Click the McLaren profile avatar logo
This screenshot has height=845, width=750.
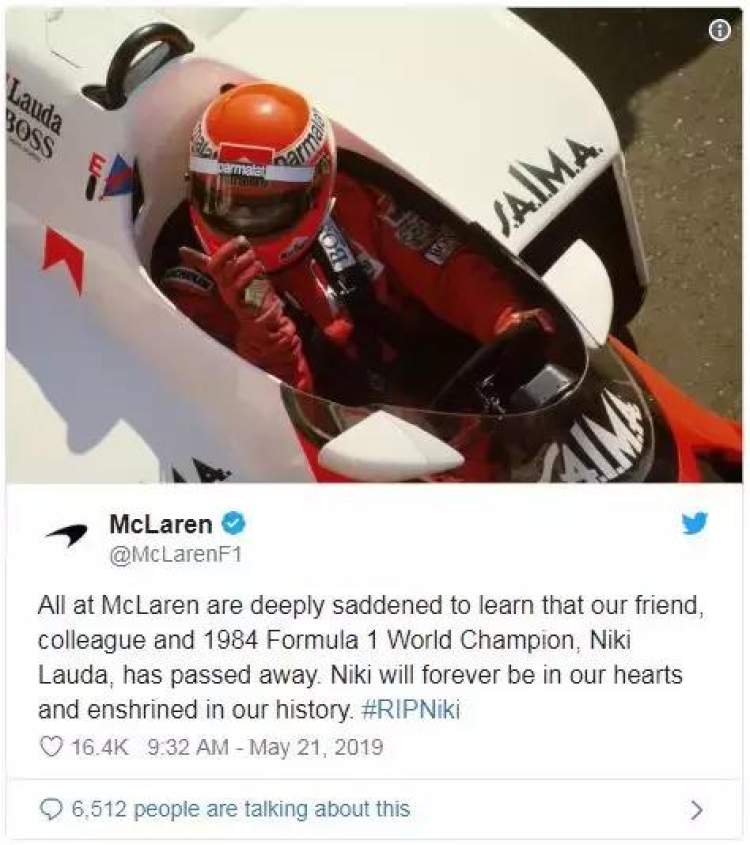pyautogui.click(x=66, y=534)
